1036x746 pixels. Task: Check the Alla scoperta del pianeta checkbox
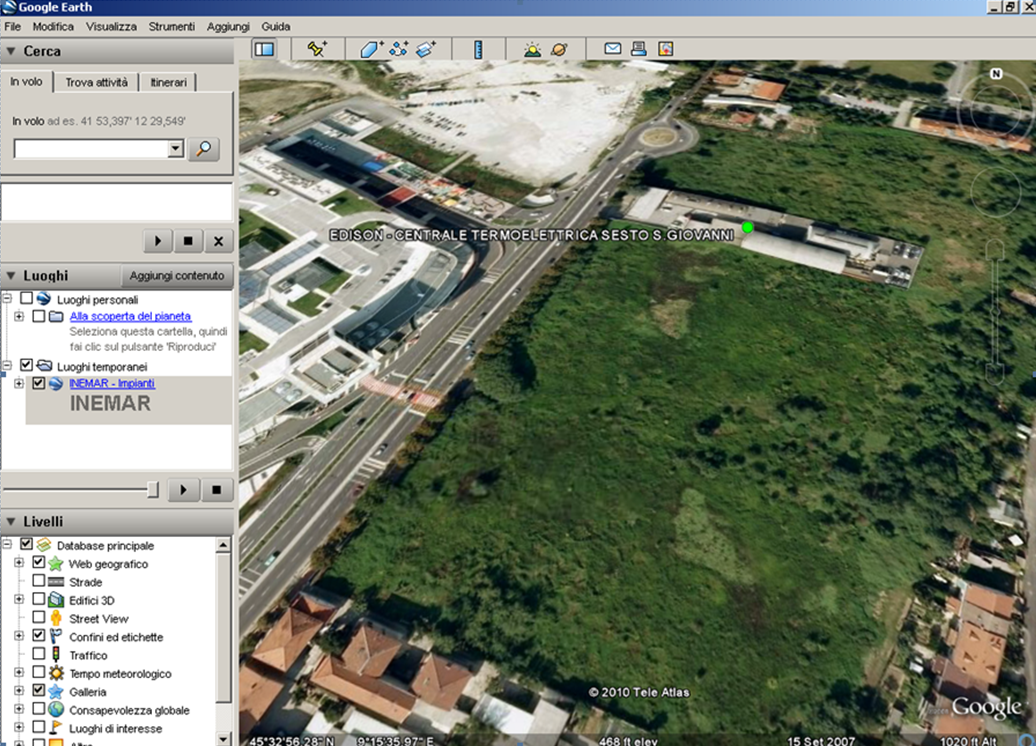click(x=39, y=316)
